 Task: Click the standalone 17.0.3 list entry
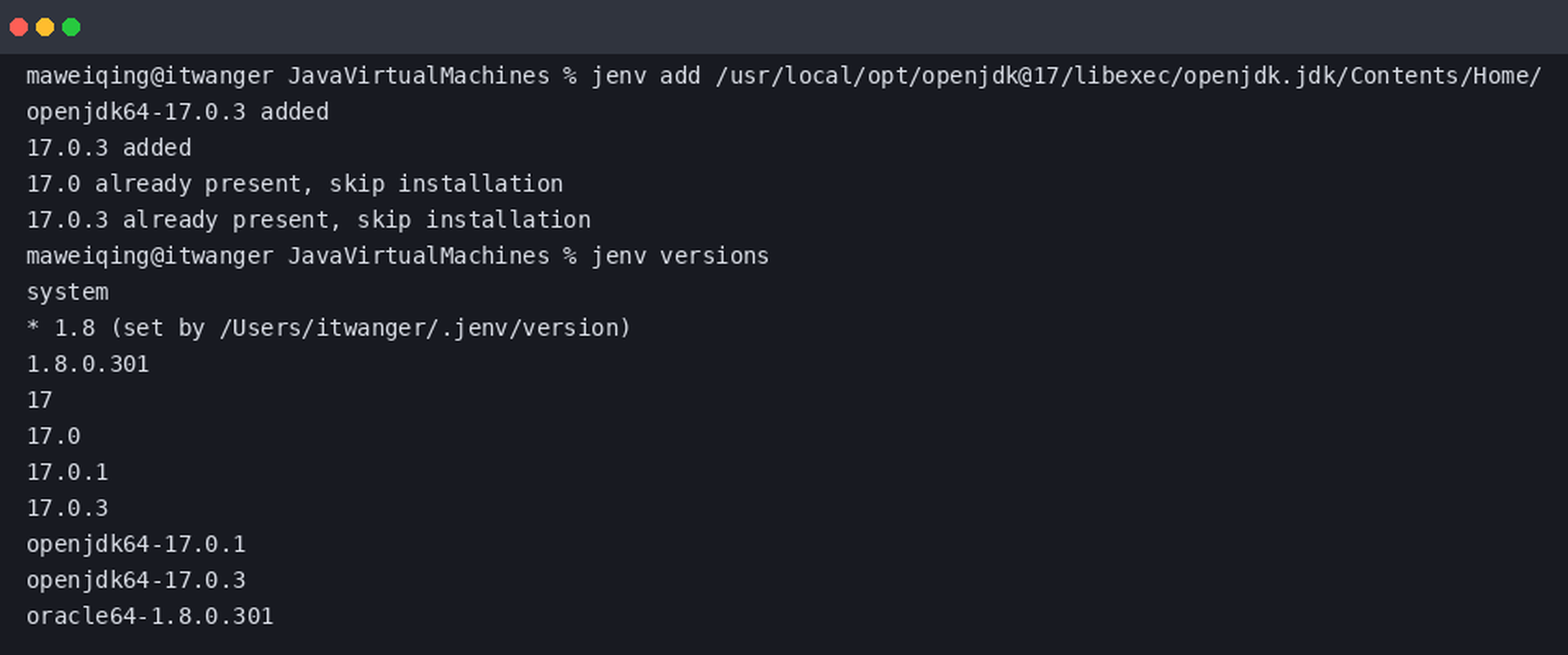[x=67, y=508]
